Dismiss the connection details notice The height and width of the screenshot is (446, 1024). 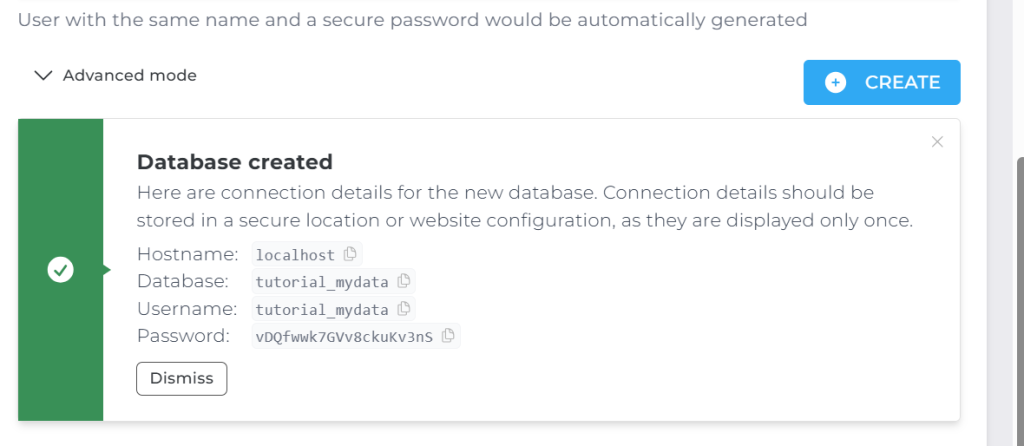182,379
